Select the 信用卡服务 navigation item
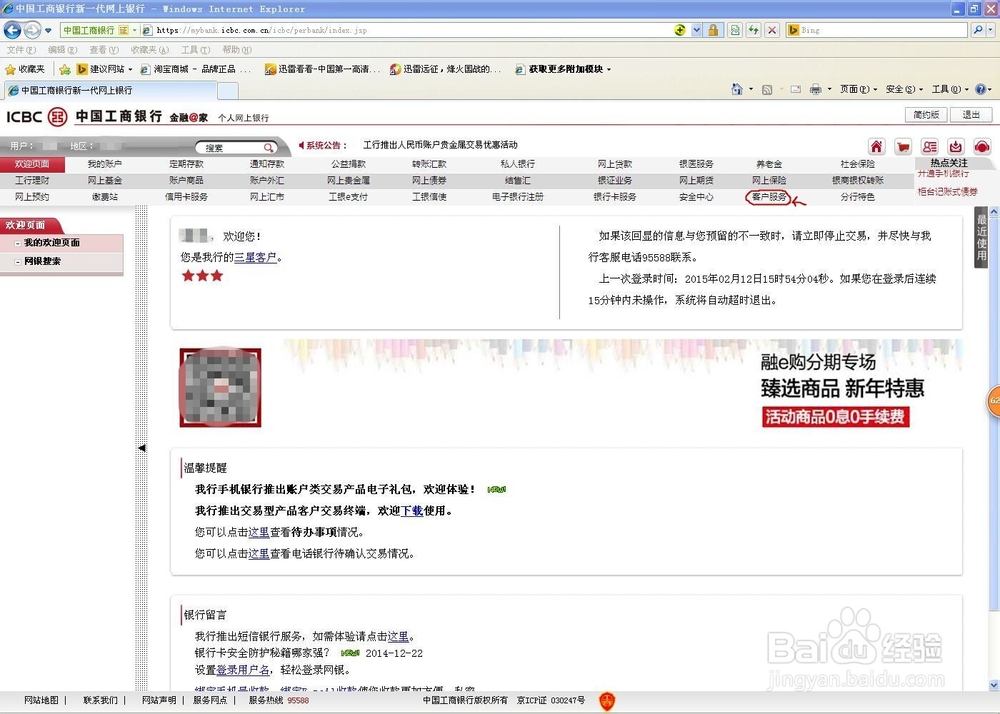 click(x=186, y=197)
